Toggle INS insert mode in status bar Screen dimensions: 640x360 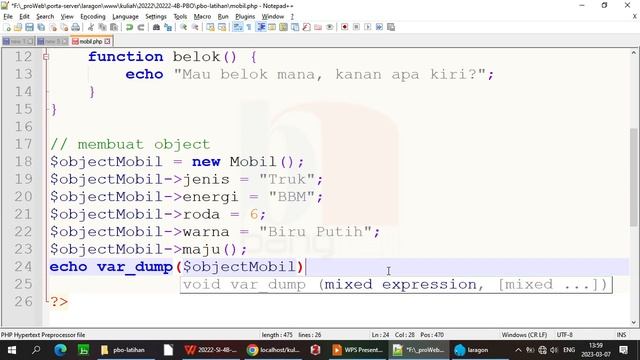[x=621, y=335]
